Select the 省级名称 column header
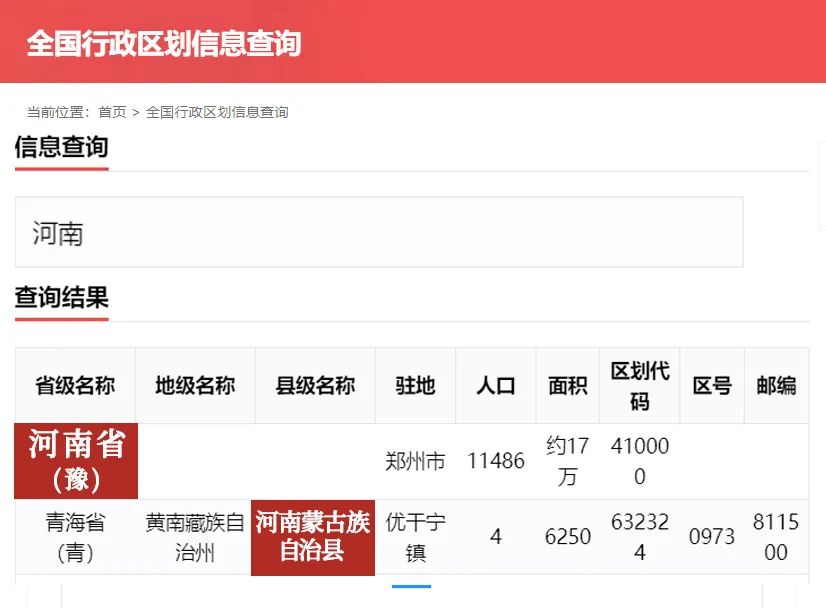The image size is (826, 608). click(x=75, y=386)
